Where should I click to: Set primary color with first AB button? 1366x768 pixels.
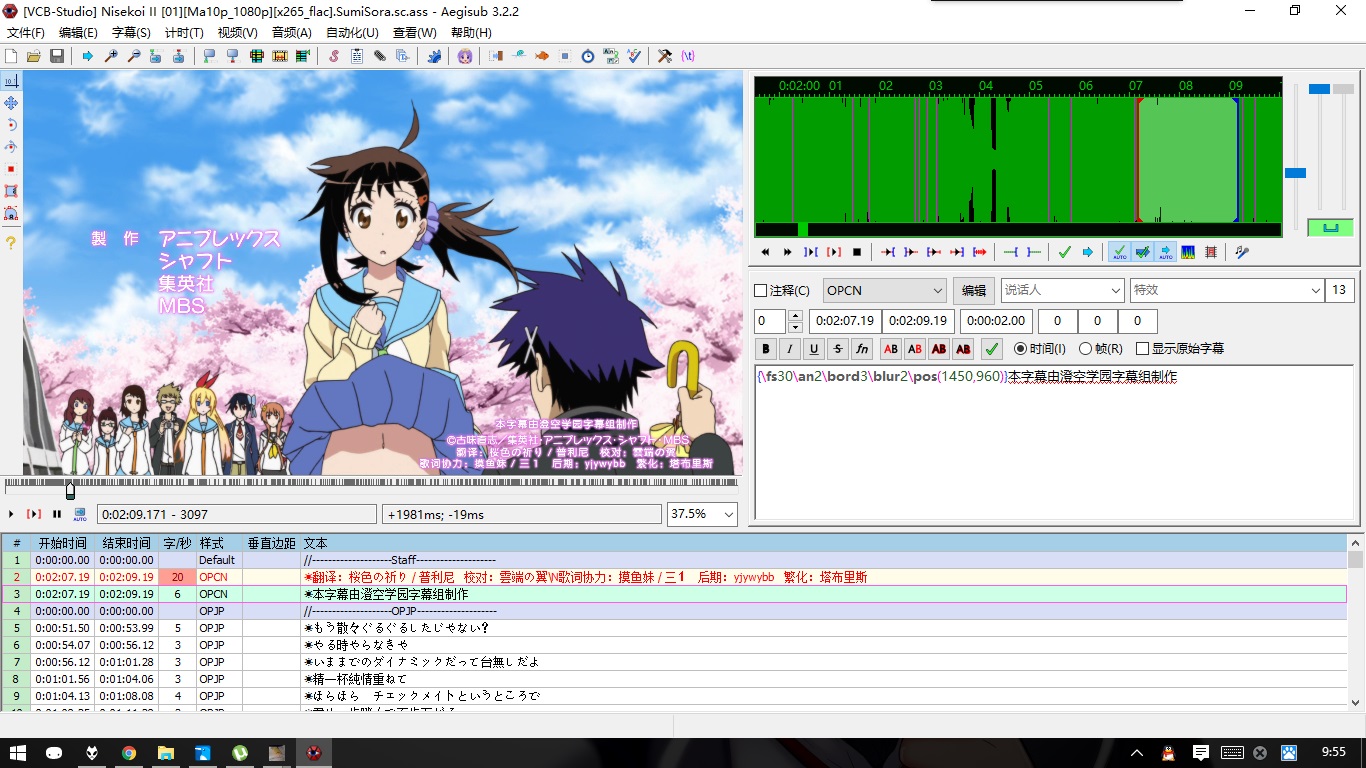pyautogui.click(x=890, y=349)
